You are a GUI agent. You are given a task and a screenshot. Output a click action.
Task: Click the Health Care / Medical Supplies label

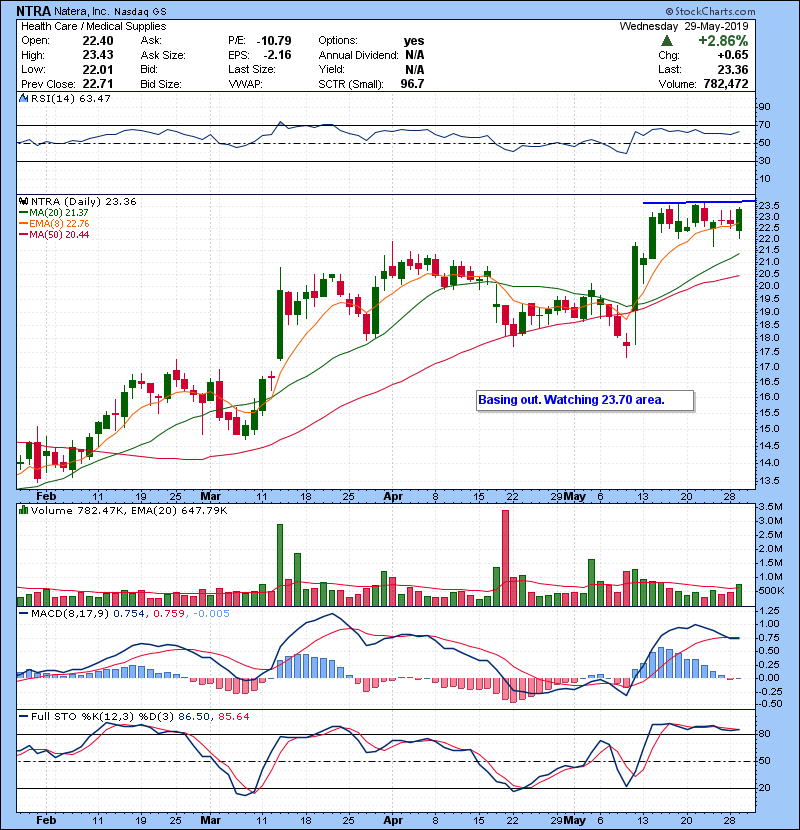click(94, 26)
